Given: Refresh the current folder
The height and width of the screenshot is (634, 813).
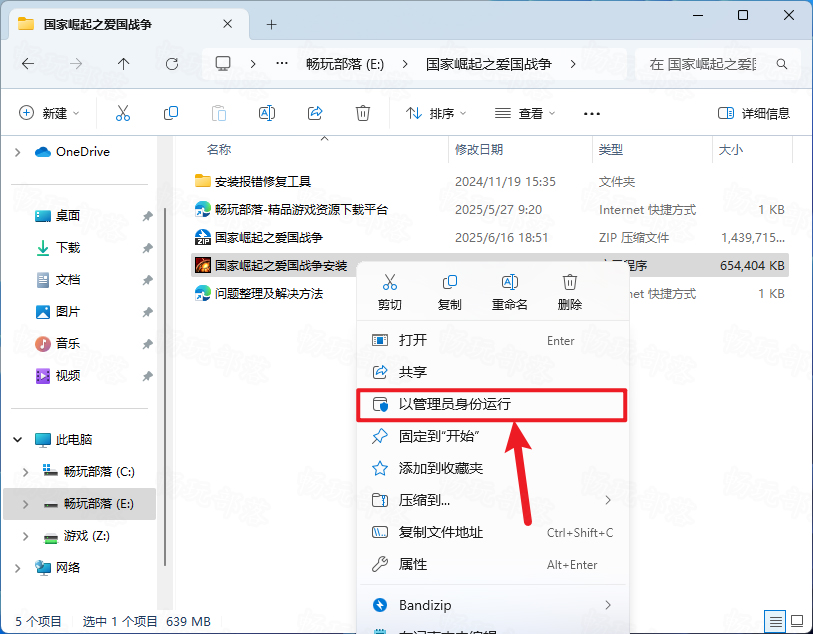Looking at the screenshot, I should 172,64.
